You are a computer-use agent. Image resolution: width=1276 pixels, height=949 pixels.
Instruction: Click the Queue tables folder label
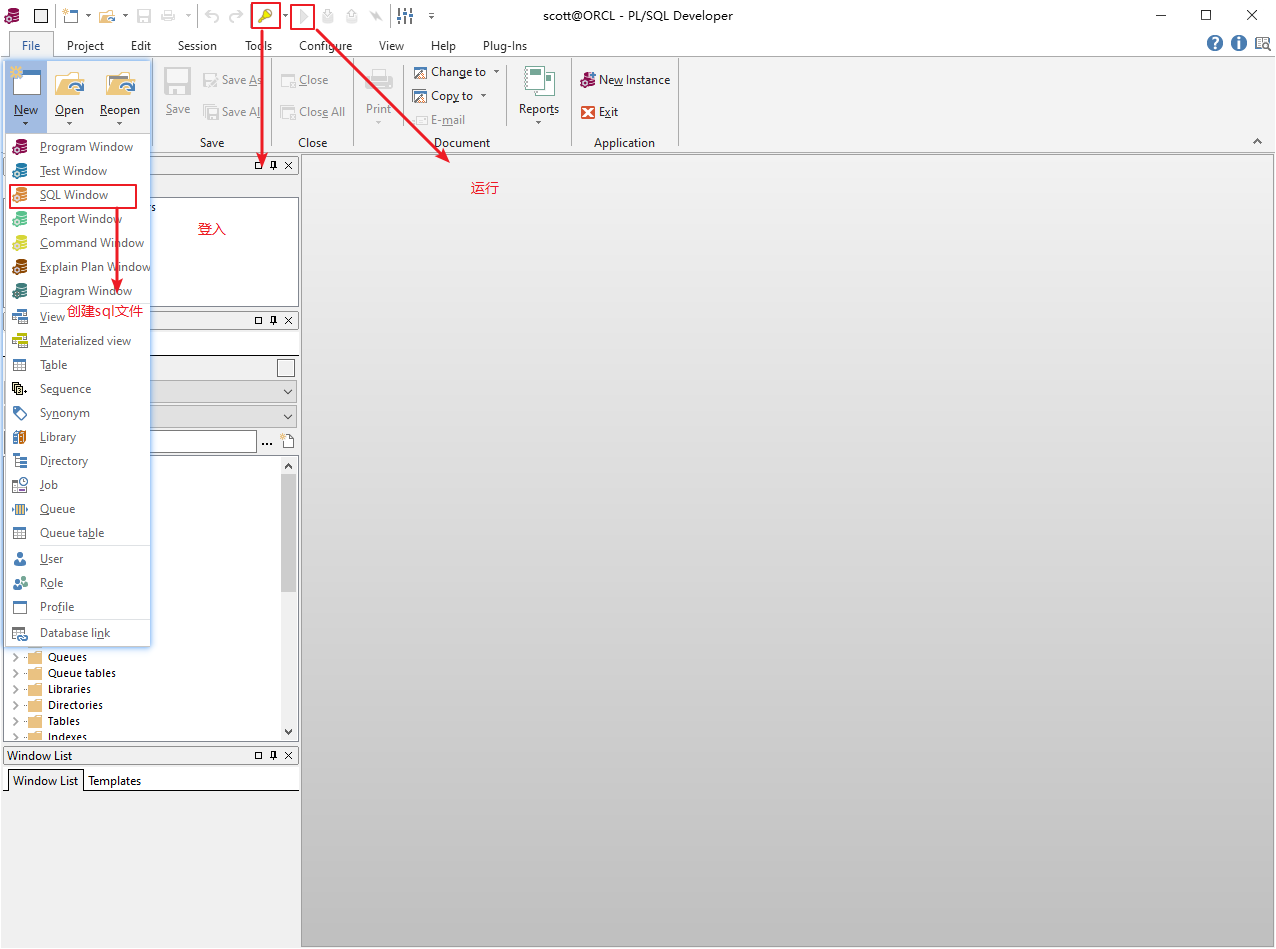click(82, 673)
